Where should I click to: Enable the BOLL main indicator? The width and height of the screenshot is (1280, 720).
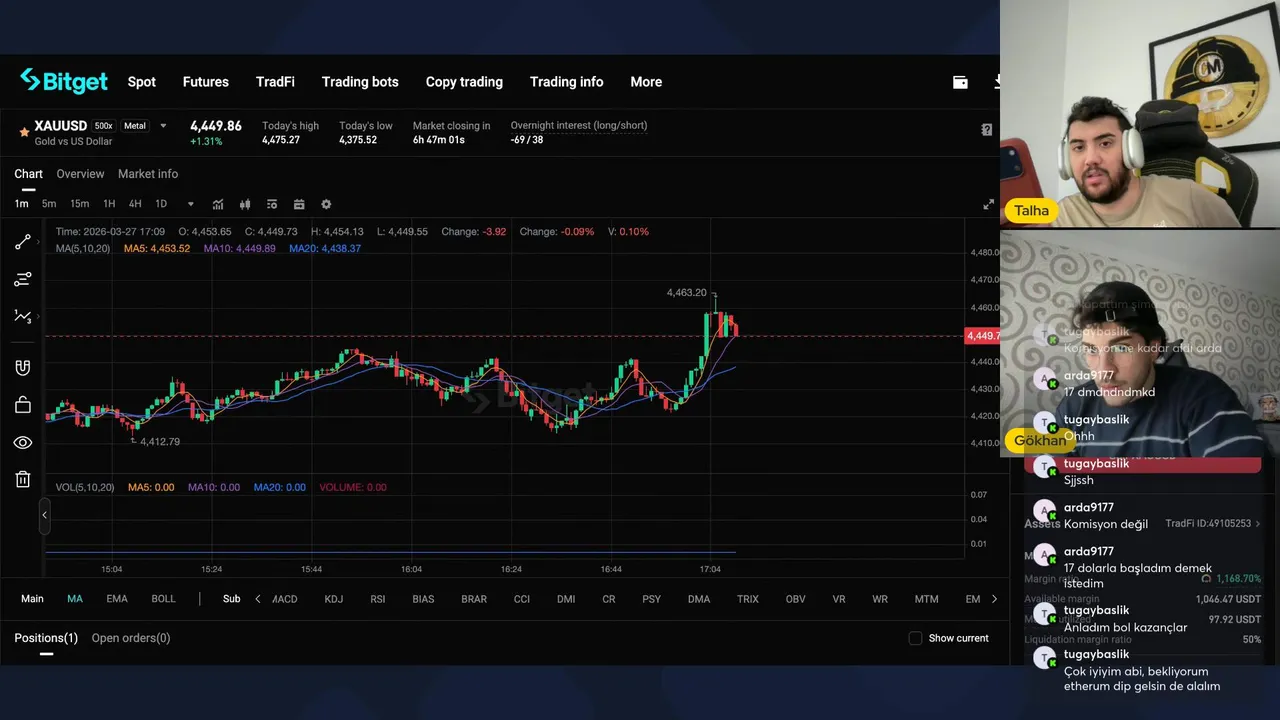tap(163, 599)
